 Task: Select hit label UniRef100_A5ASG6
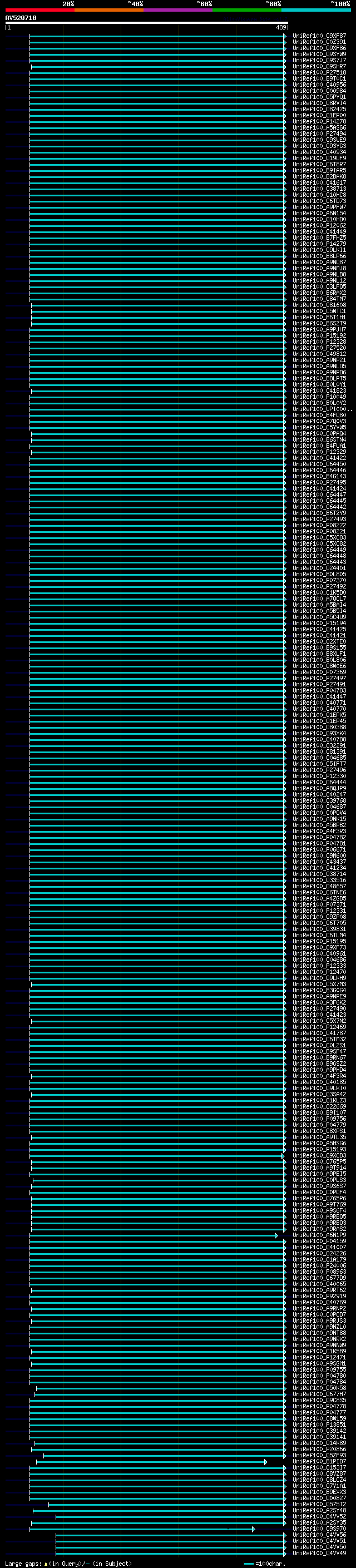[319, 127]
